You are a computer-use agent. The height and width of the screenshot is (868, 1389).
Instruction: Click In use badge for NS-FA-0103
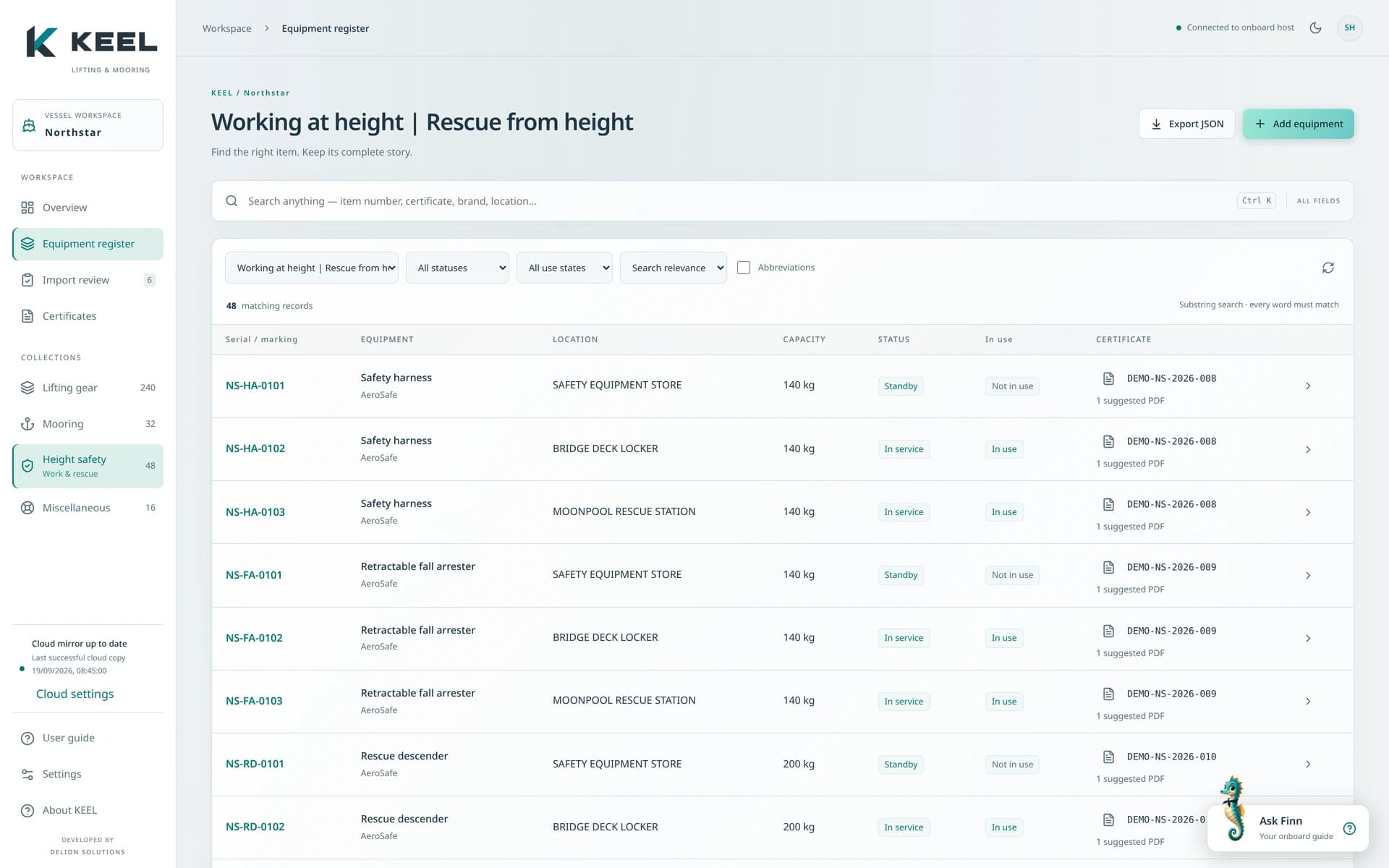coord(1004,702)
